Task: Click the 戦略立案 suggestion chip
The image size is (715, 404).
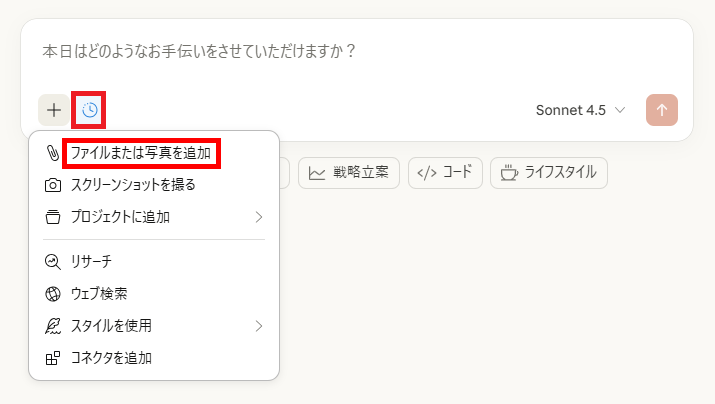Action: pos(349,173)
